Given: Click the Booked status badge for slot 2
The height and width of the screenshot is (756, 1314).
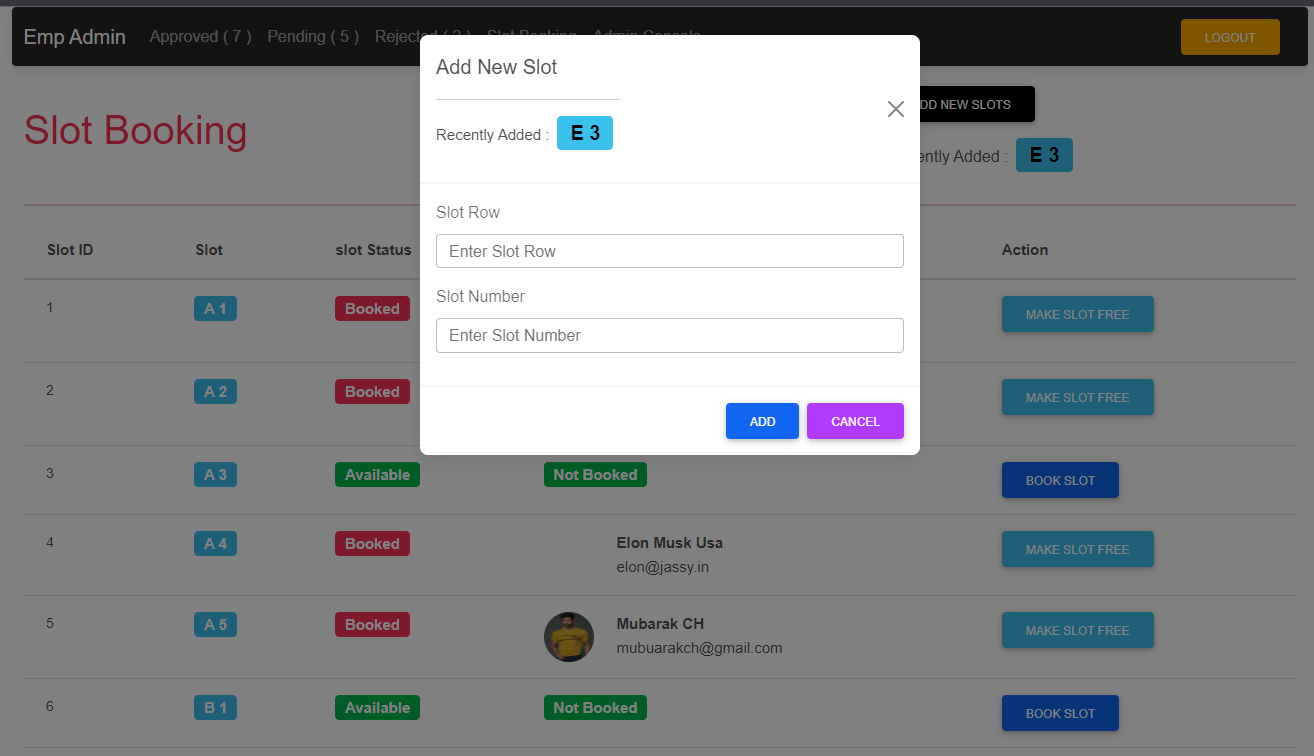Looking at the screenshot, I should (x=372, y=391).
